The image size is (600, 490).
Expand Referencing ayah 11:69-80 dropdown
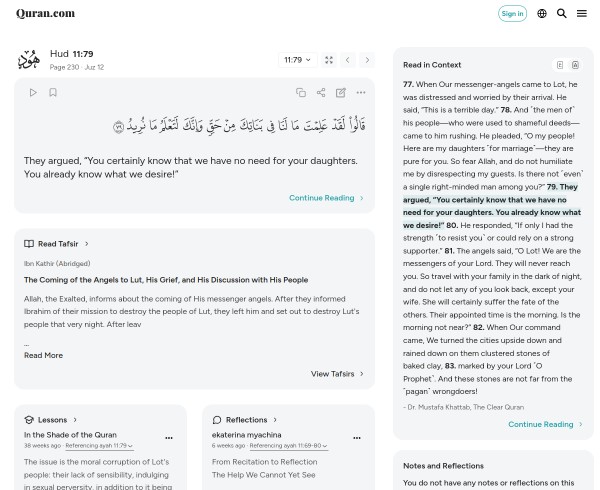pos(289,446)
